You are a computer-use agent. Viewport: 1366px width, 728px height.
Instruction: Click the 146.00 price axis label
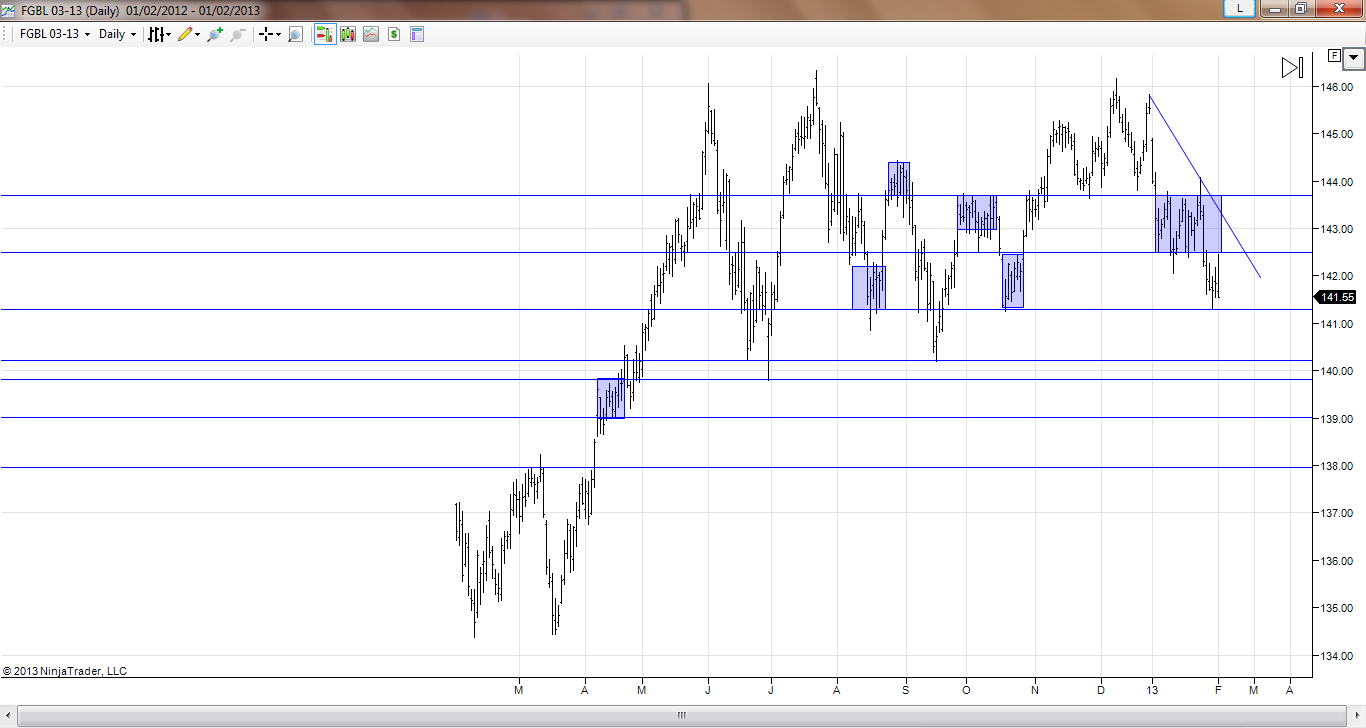[1337, 87]
